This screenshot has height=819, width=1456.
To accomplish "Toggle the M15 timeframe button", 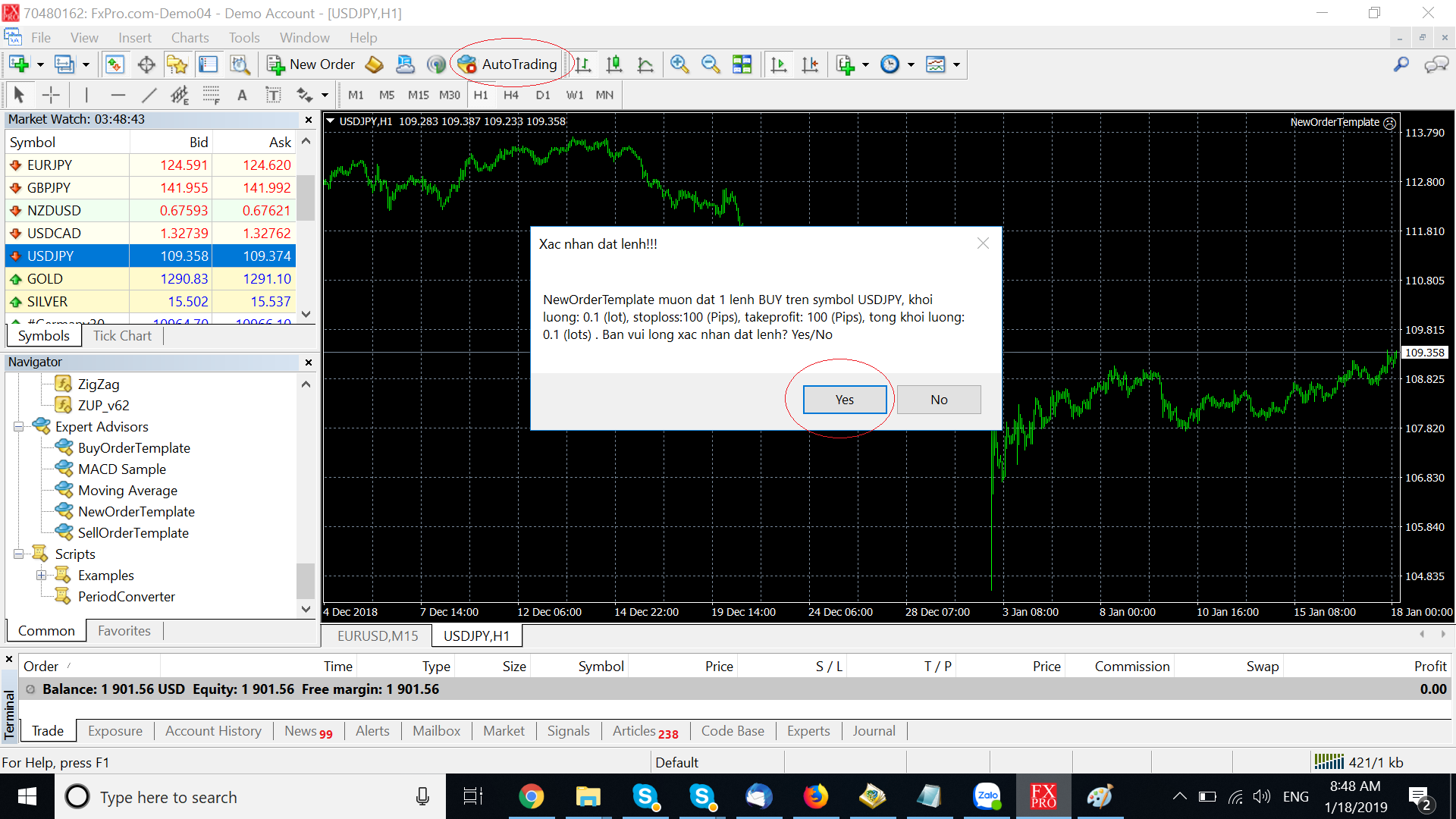I will point(418,95).
